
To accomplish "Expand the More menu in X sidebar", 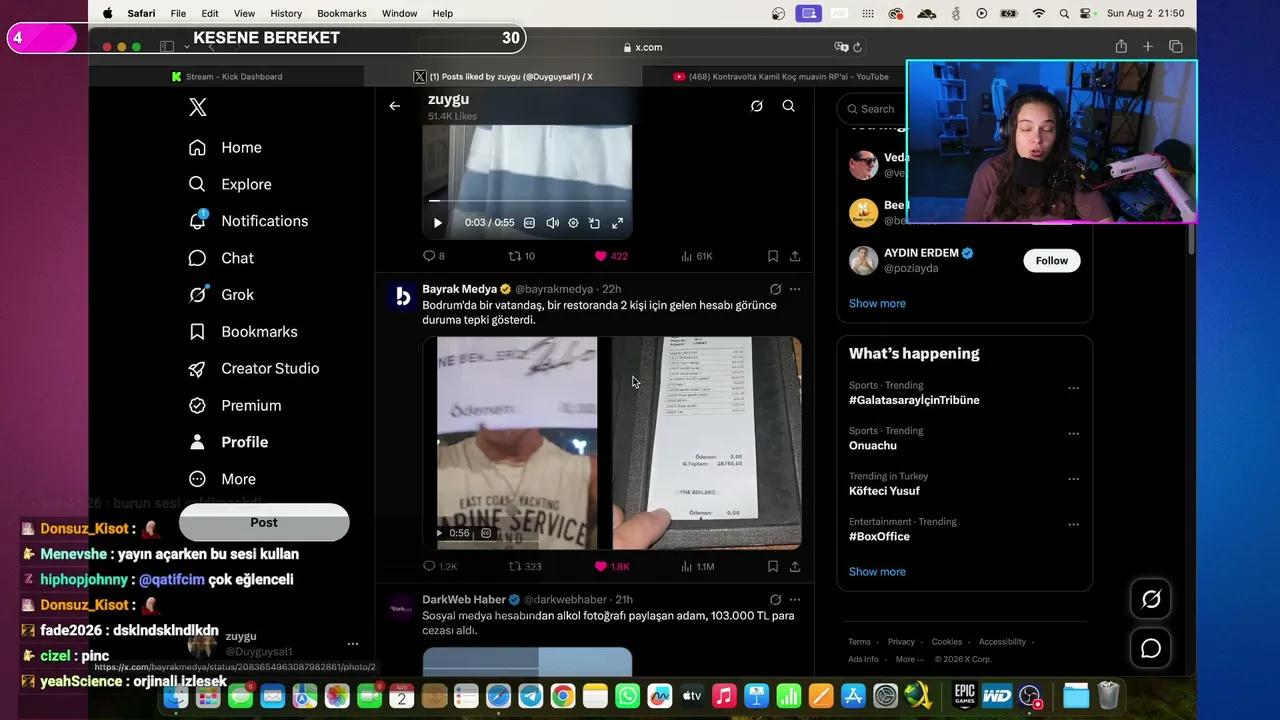I will click(222, 479).
